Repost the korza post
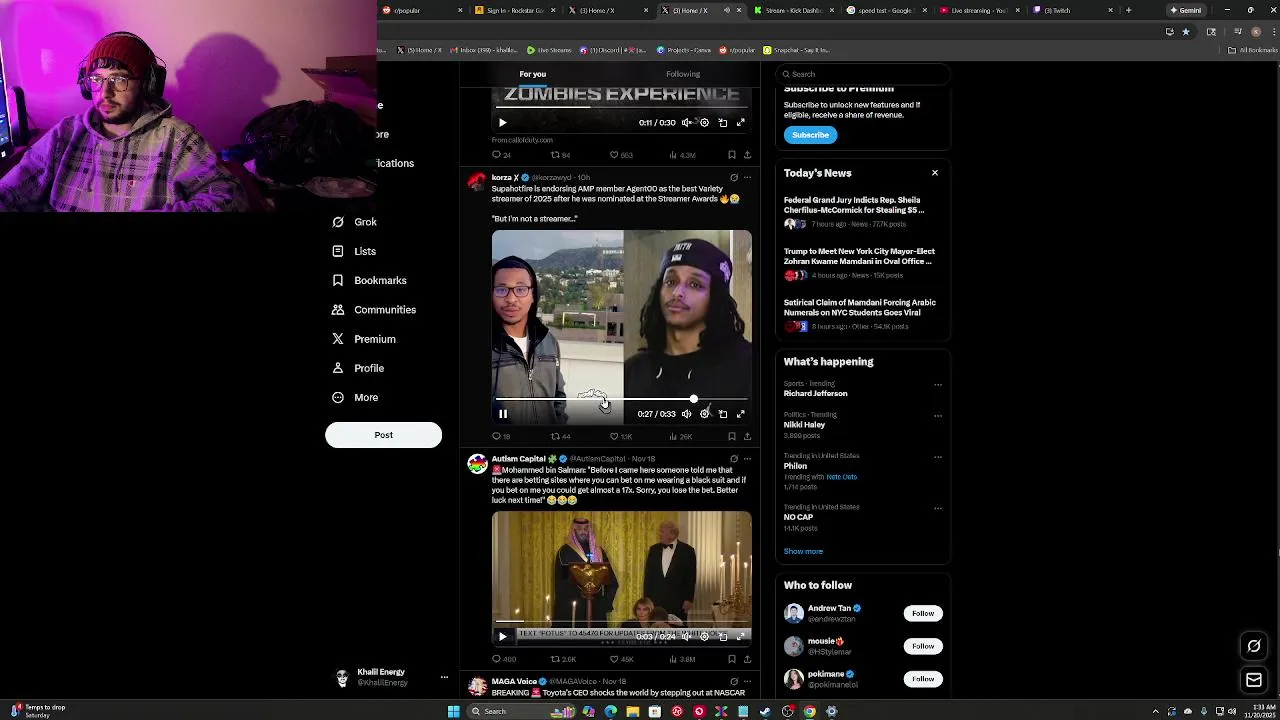This screenshot has width=1280, height=720. coord(555,436)
